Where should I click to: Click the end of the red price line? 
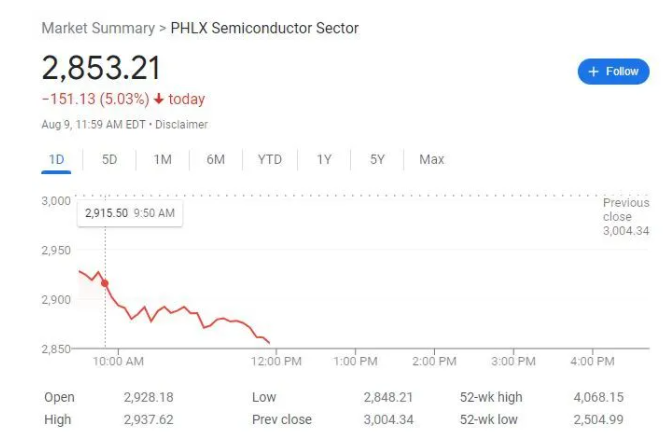pyautogui.click(x=269, y=343)
